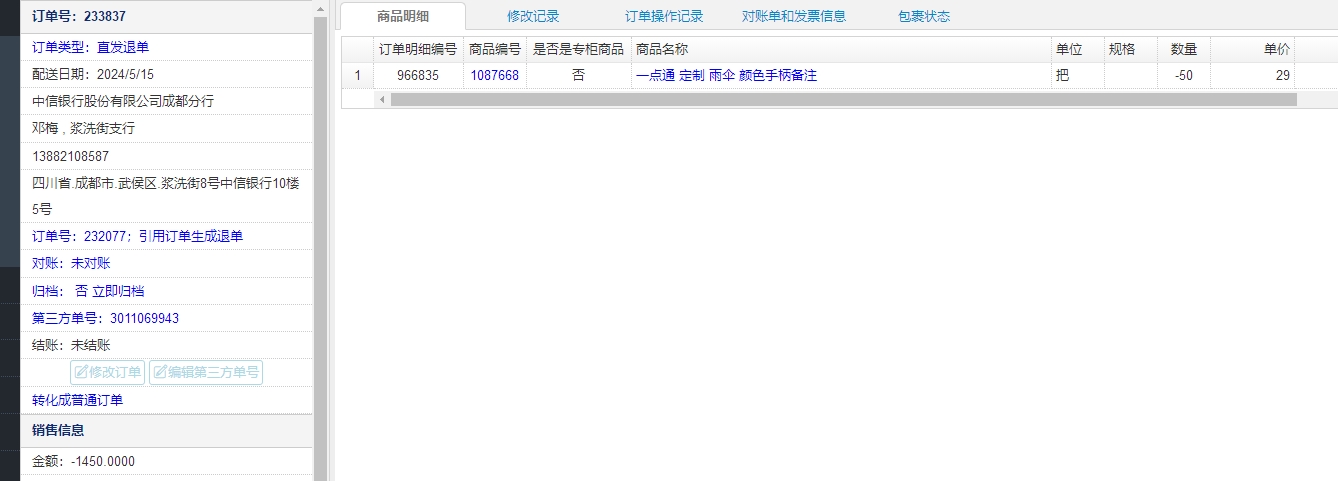This screenshot has height=481, width=1338.
Task: Click the 是否是专柜商品 column header
Action: click(578, 49)
